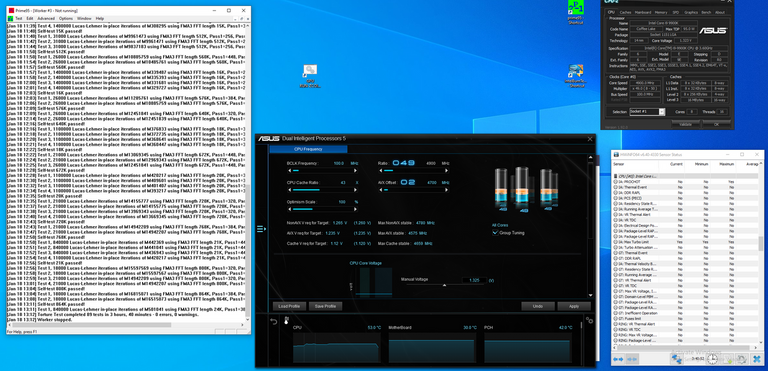The image size is (768, 371).
Task: Decrease CPU Cache Ratio with left arrow
Action: point(288,190)
